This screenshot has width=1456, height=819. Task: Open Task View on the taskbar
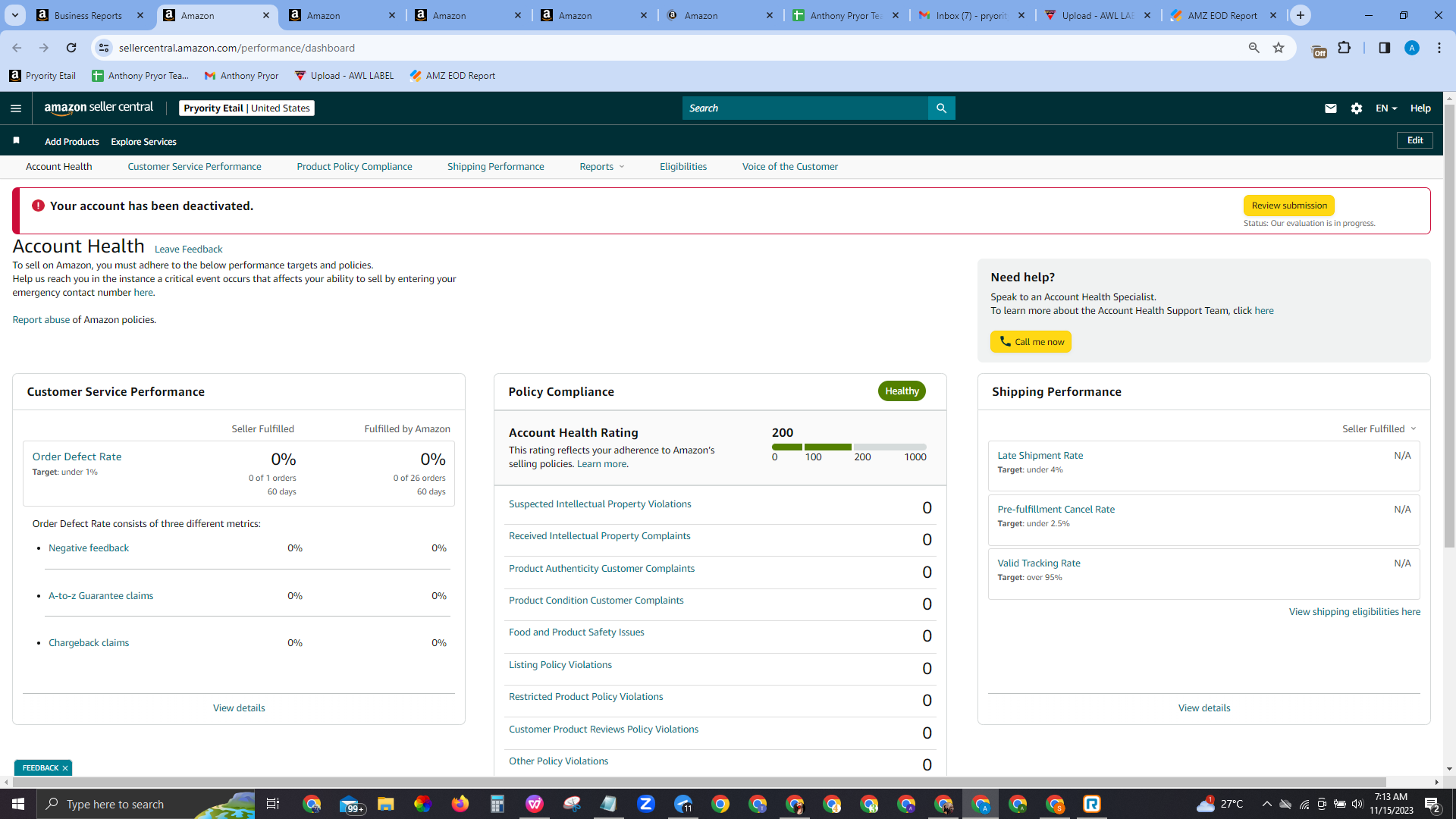272,804
